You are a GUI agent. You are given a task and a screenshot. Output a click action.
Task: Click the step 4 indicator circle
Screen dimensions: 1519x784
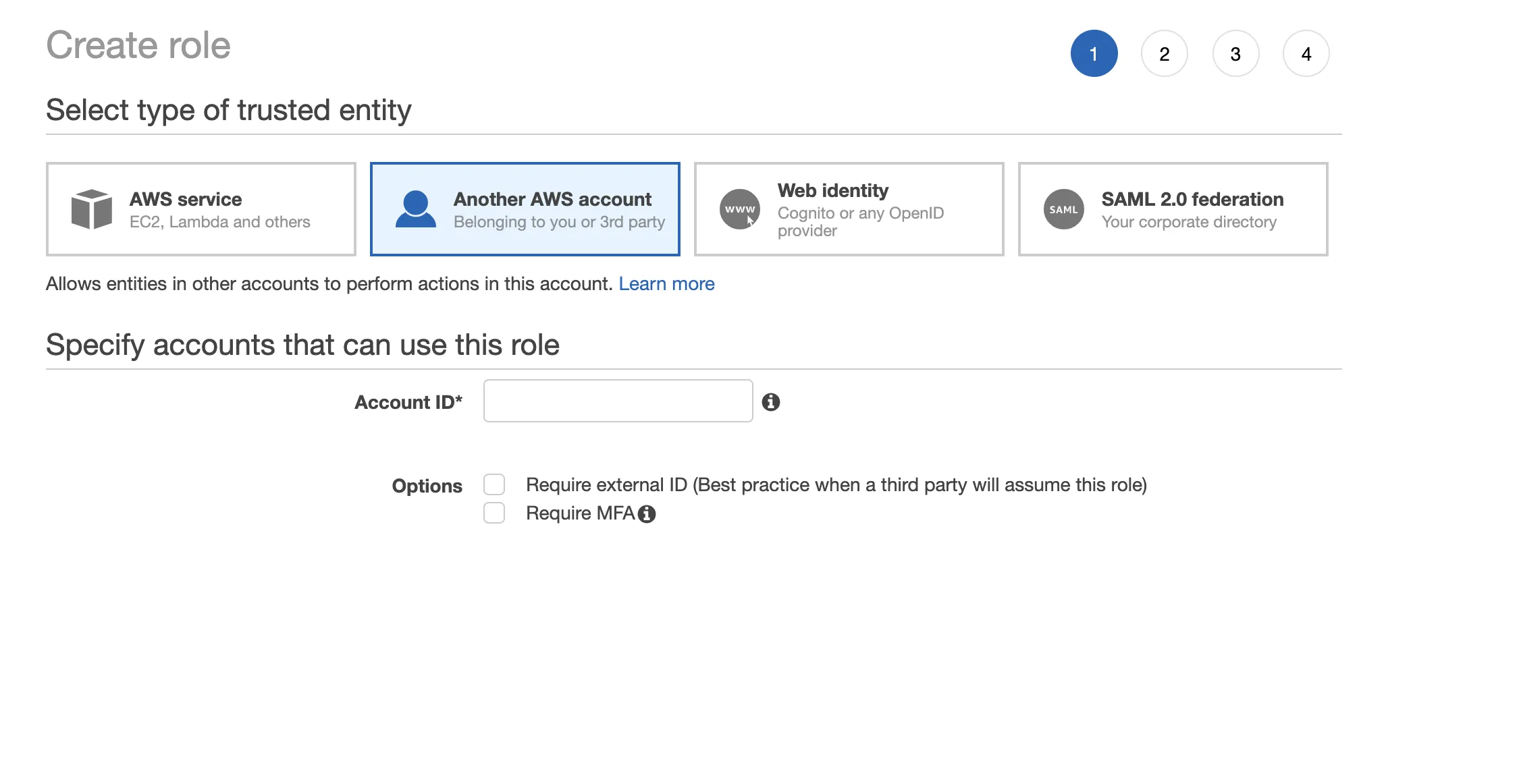click(1306, 53)
